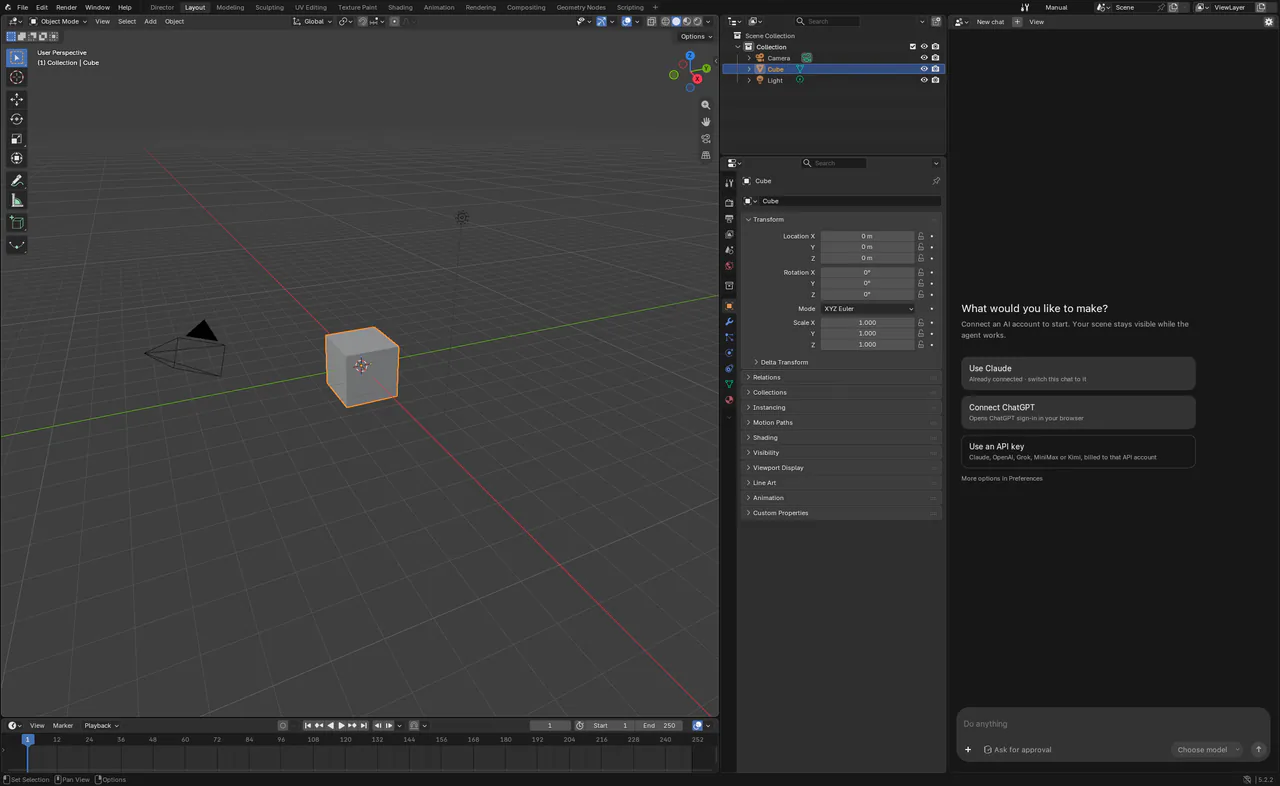This screenshot has width=1280, height=786.
Task: Toggle the Light eye visibility
Action: (x=924, y=80)
